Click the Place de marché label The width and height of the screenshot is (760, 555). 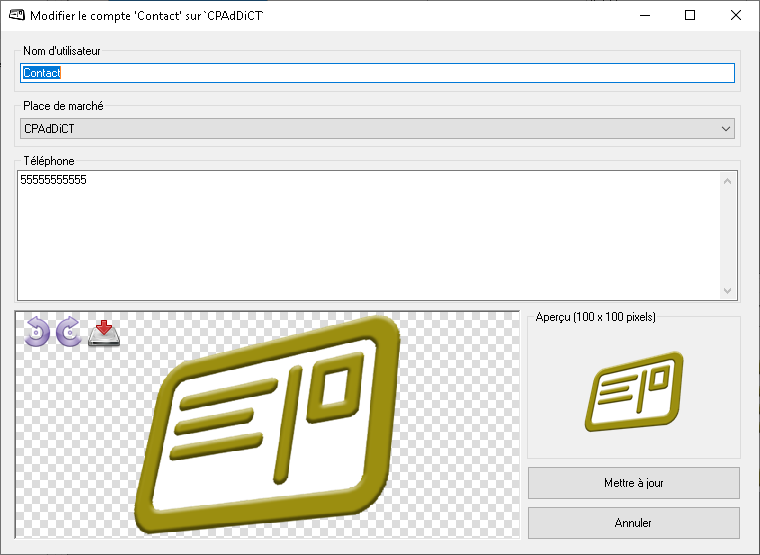pos(63,106)
